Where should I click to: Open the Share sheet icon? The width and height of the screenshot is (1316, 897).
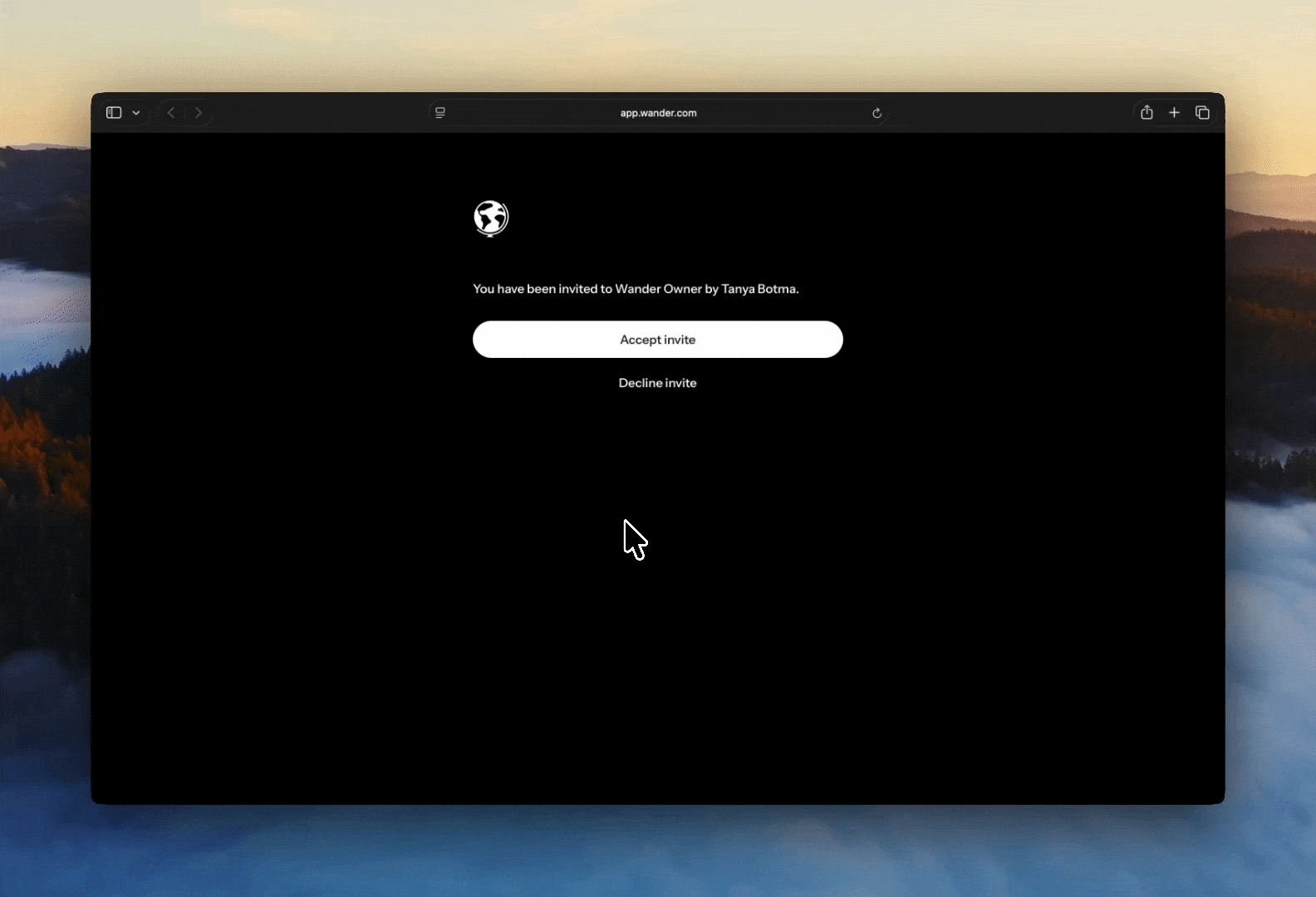click(x=1147, y=112)
